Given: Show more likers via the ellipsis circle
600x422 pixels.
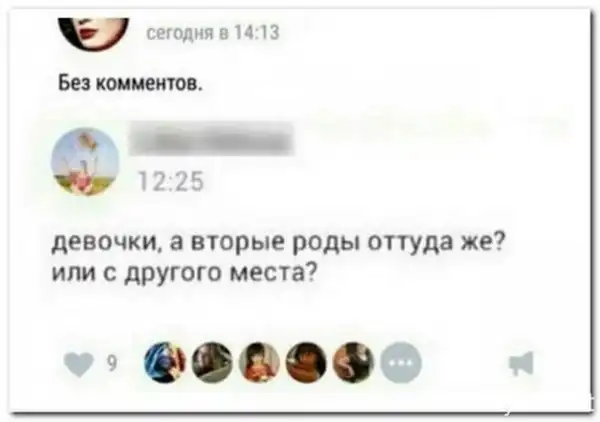Looking at the screenshot, I should click(x=401, y=363).
